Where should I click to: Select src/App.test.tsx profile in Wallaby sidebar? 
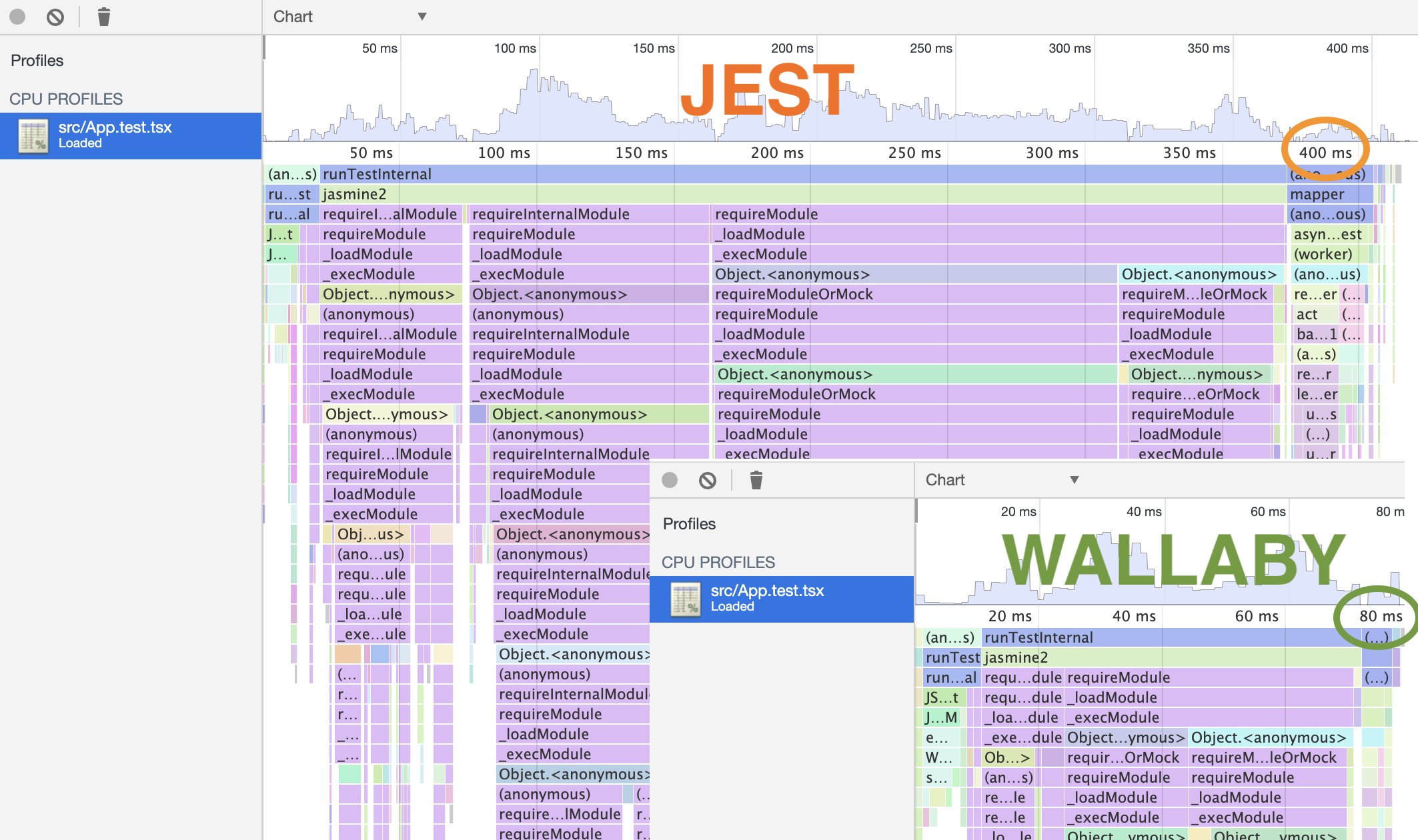[x=782, y=599]
